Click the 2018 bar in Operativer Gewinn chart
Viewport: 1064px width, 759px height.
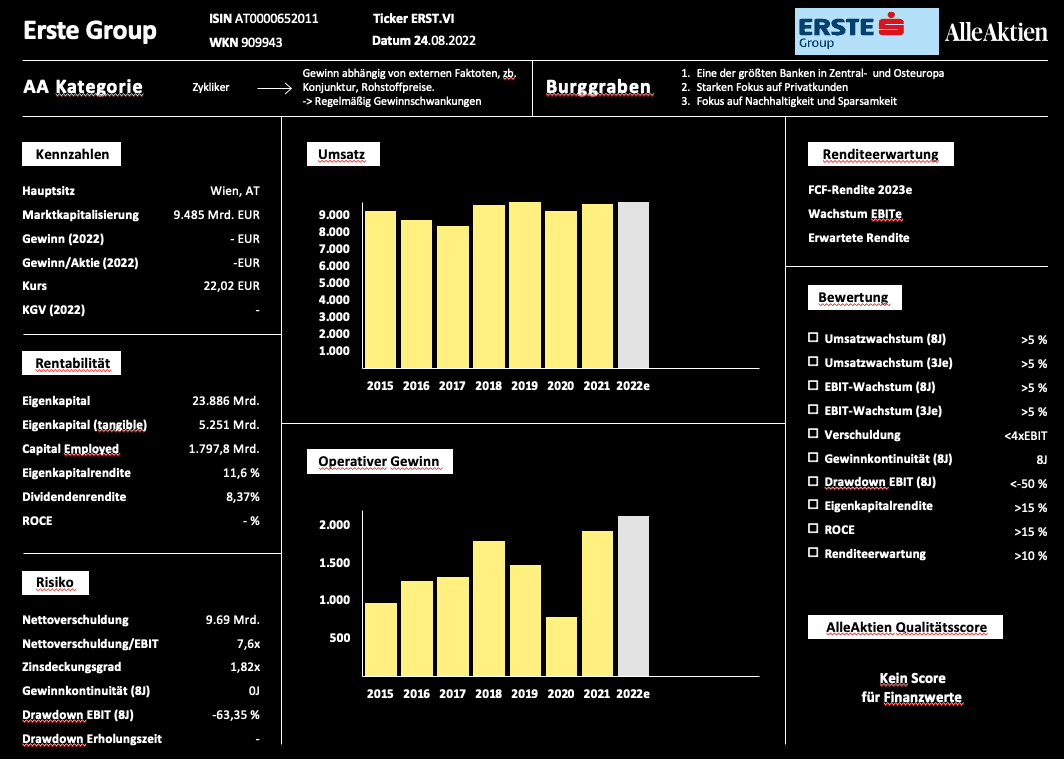(x=489, y=608)
